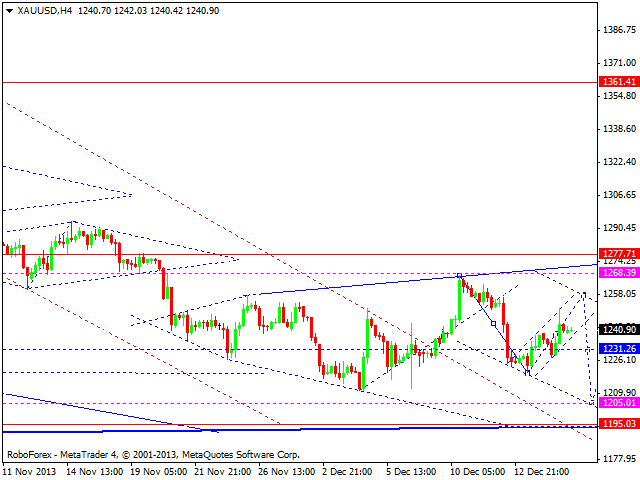Select the OHLC values 1240.70 1242.03 1240.42 1240.90
This screenshot has width=640, height=480.
pos(149,11)
